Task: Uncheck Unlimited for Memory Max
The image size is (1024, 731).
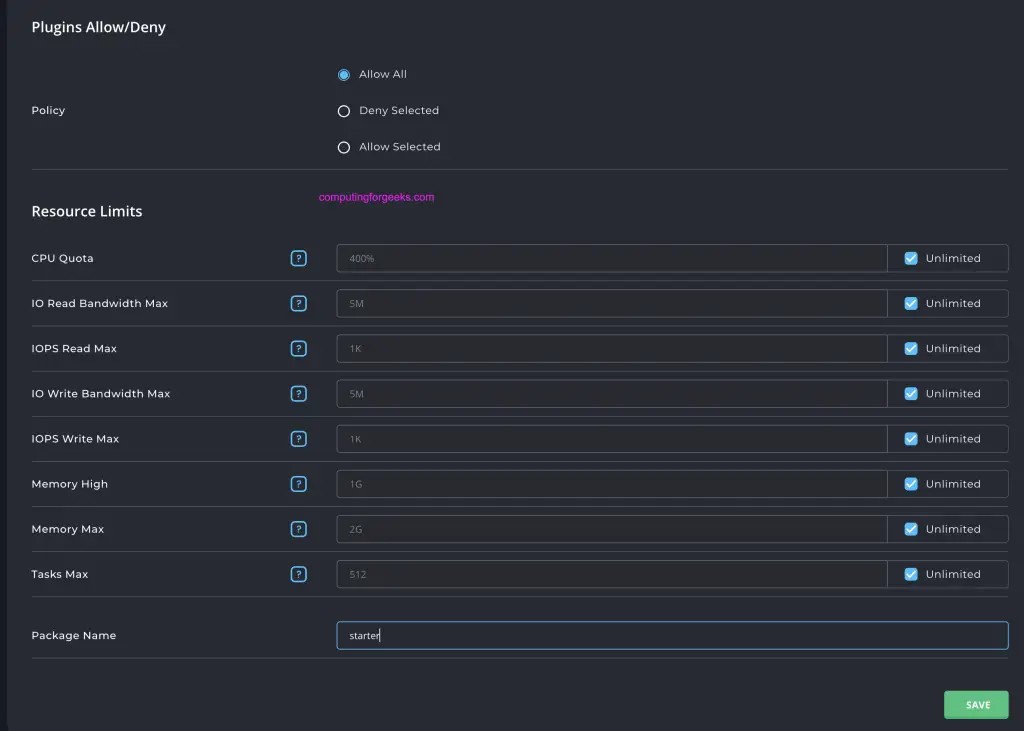Action: pyautogui.click(x=910, y=528)
